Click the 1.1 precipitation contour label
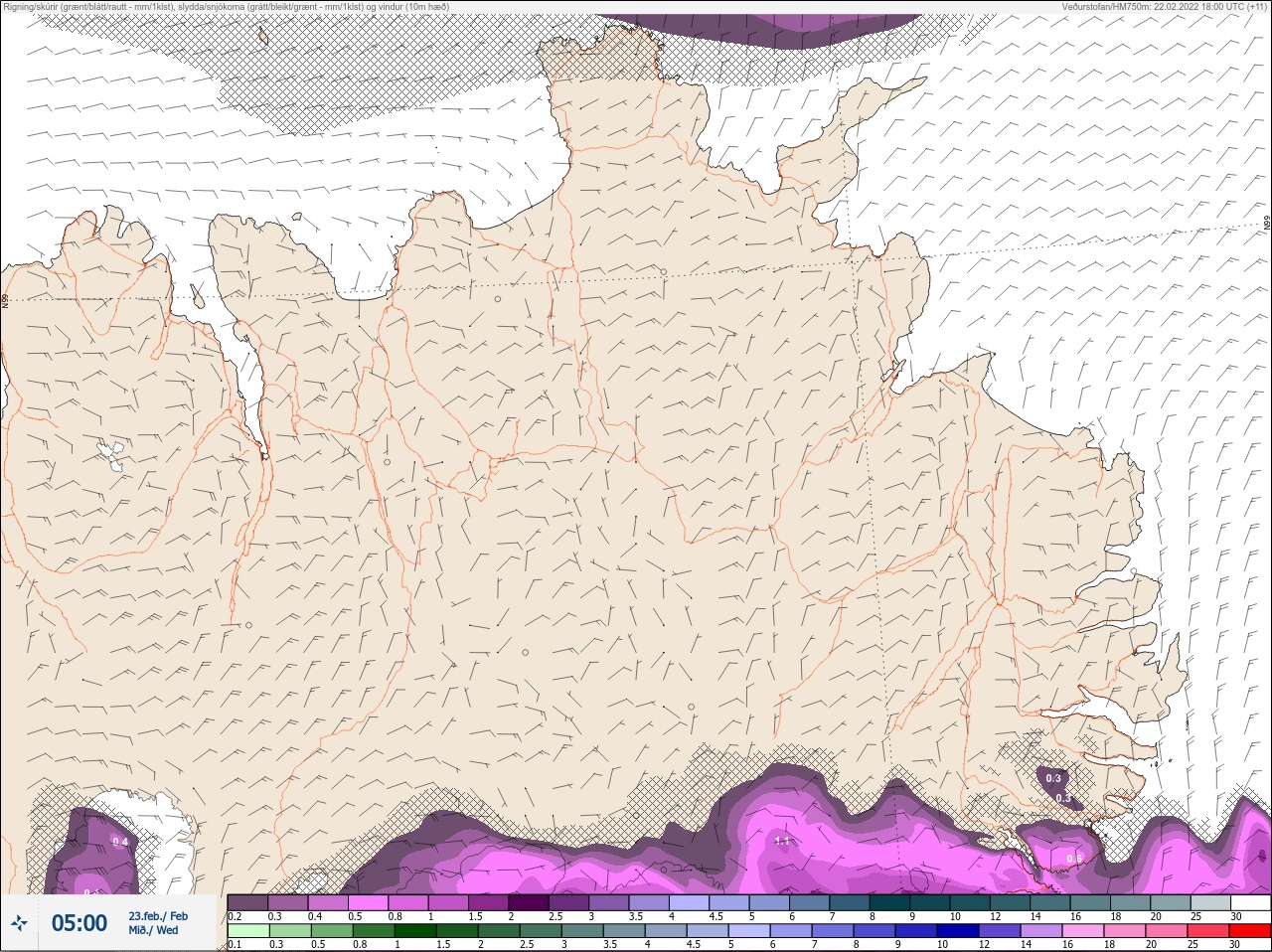1272x952 pixels. (x=782, y=841)
